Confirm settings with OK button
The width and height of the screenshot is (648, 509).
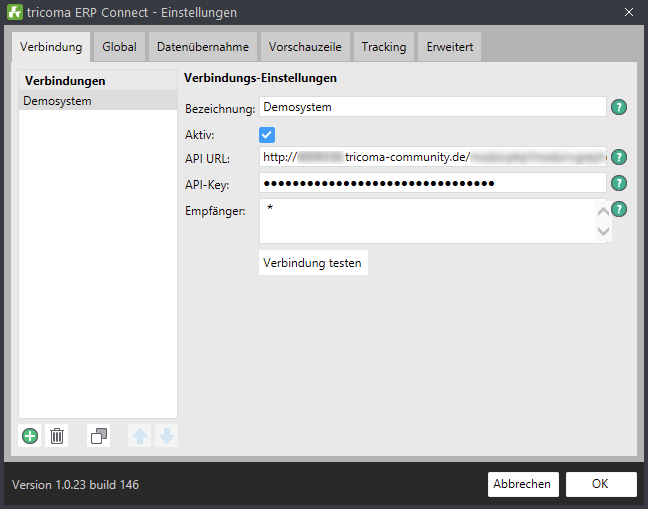tap(601, 484)
